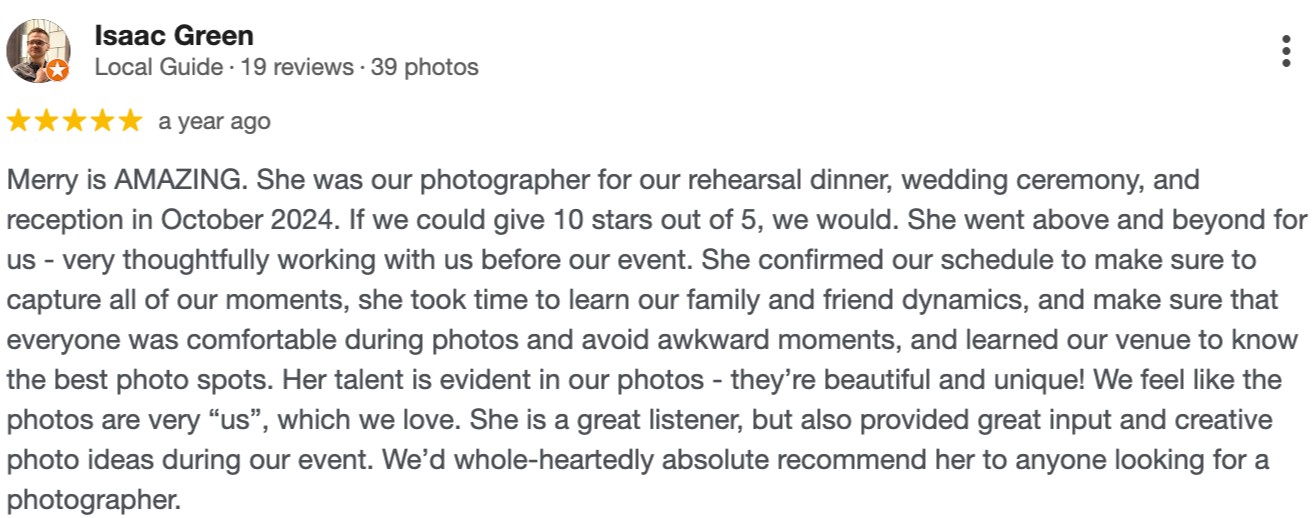Click the second yellow rating star
This screenshot has height=518, width=1316.
point(47,122)
